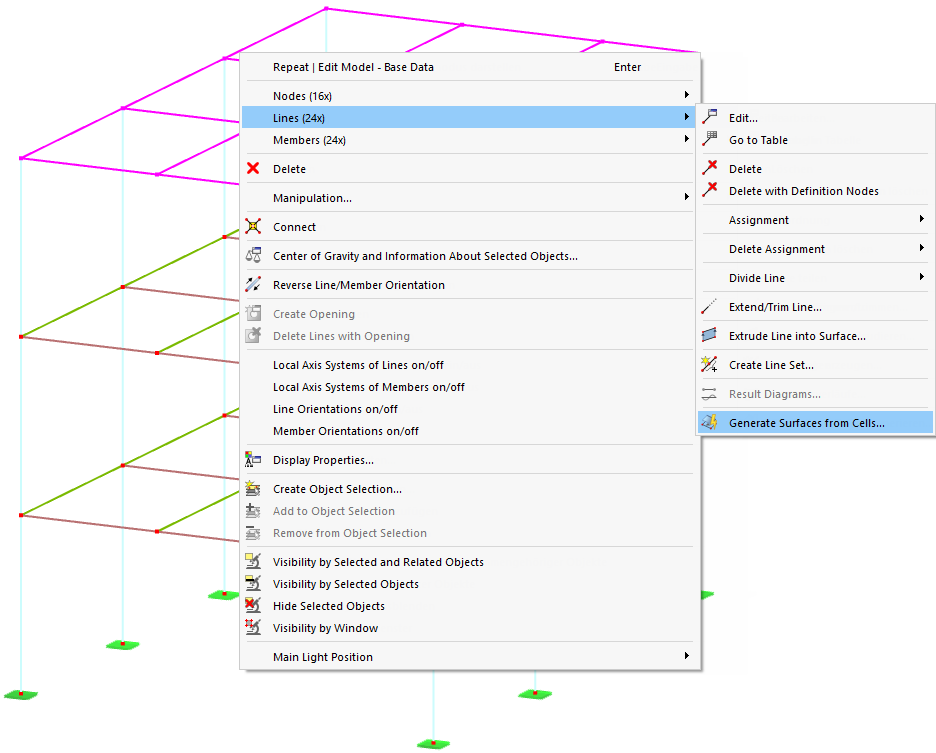Expand the Members (24x) submenu arrow
This screenshot has width=936, height=753.
coord(686,139)
